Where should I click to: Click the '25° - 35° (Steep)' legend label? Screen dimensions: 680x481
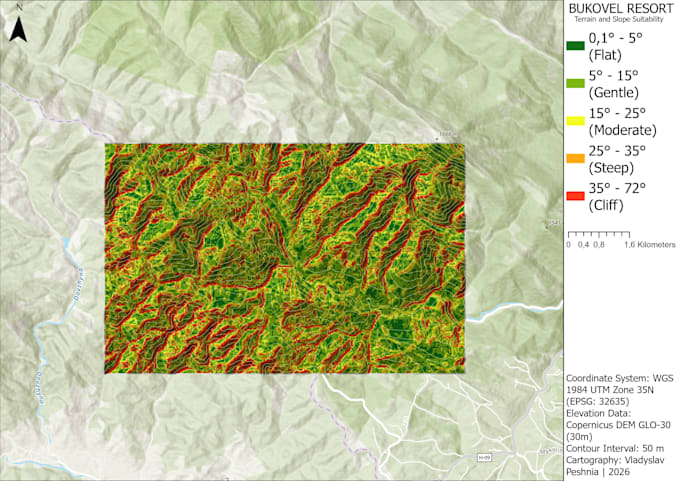coord(617,159)
